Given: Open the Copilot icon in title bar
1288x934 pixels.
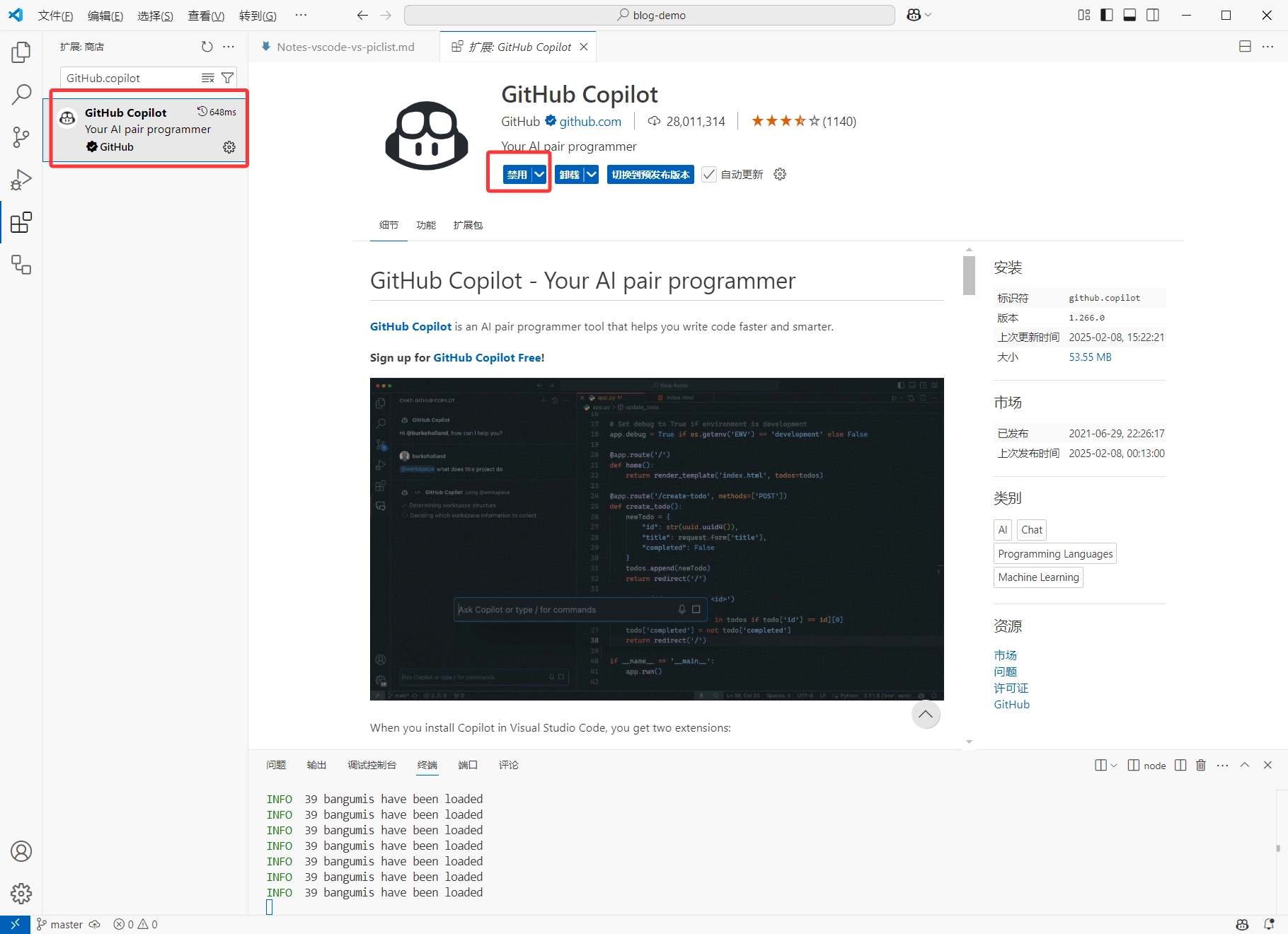Looking at the screenshot, I should (x=914, y=15).
